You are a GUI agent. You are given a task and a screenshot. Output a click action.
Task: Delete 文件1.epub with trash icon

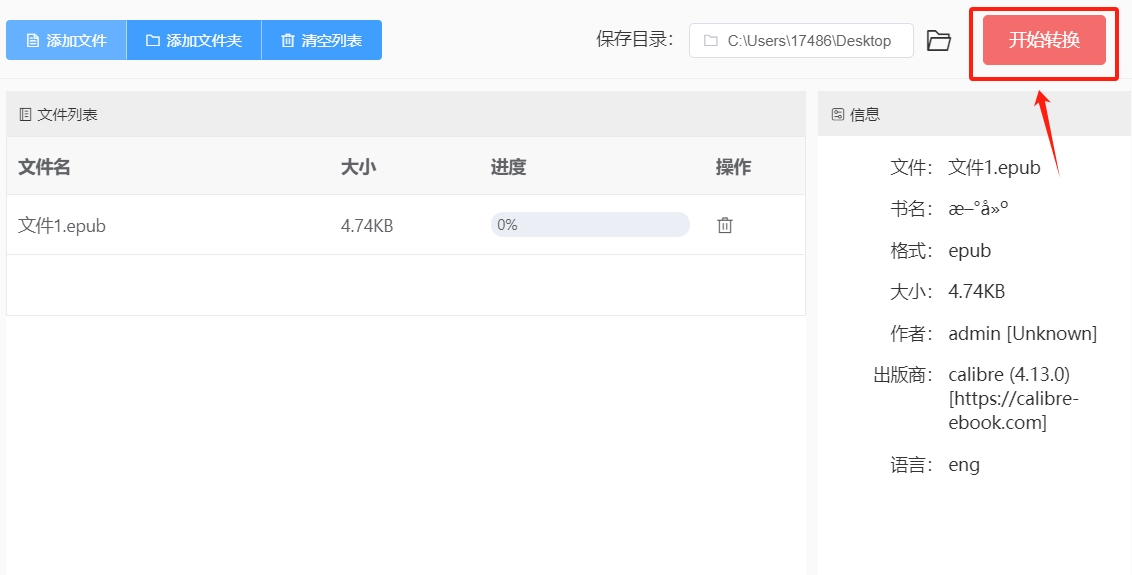click(725, 225)
